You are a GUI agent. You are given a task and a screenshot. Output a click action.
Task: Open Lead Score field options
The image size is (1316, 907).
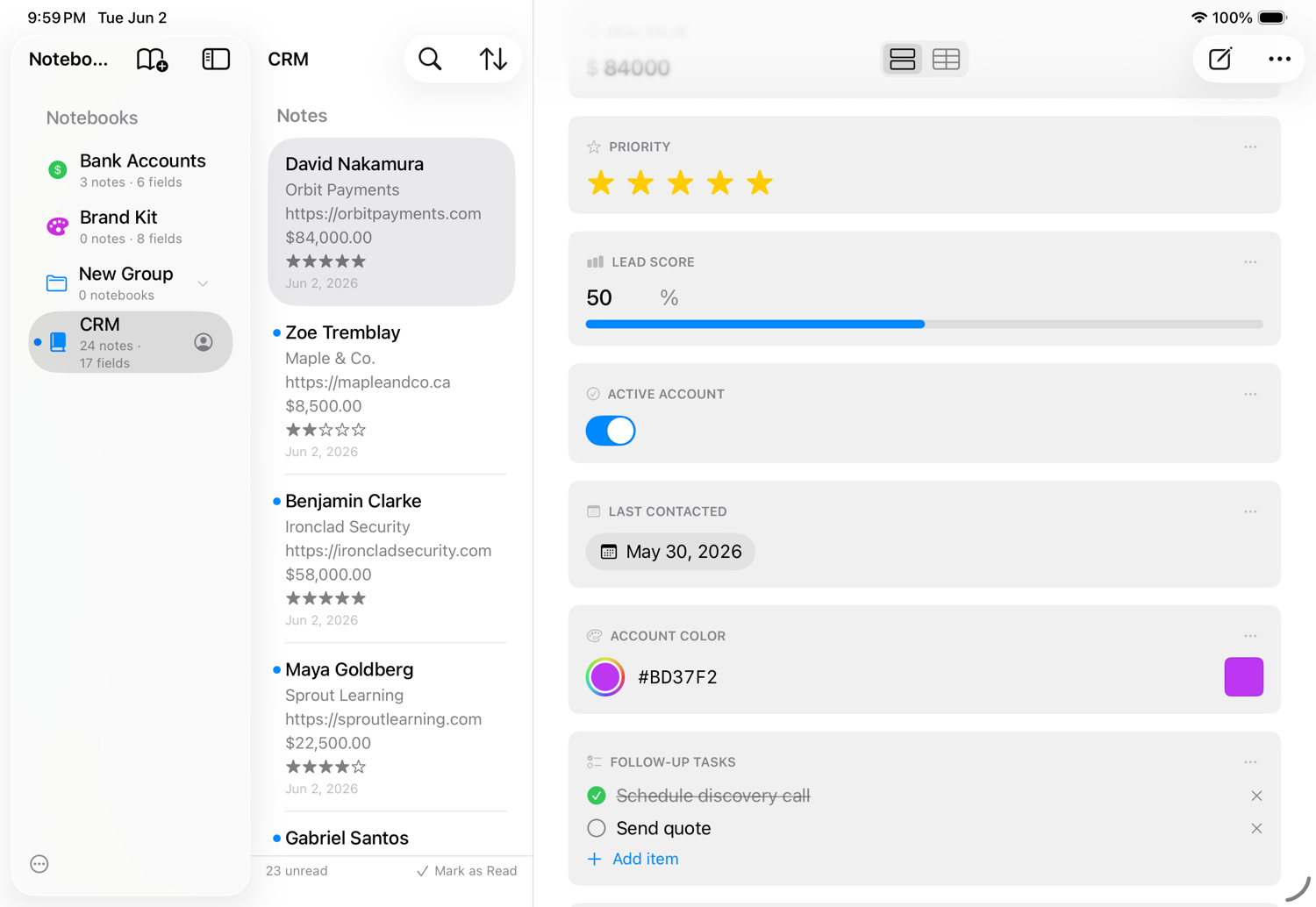pyautogui.click(x=1250, y=261)
